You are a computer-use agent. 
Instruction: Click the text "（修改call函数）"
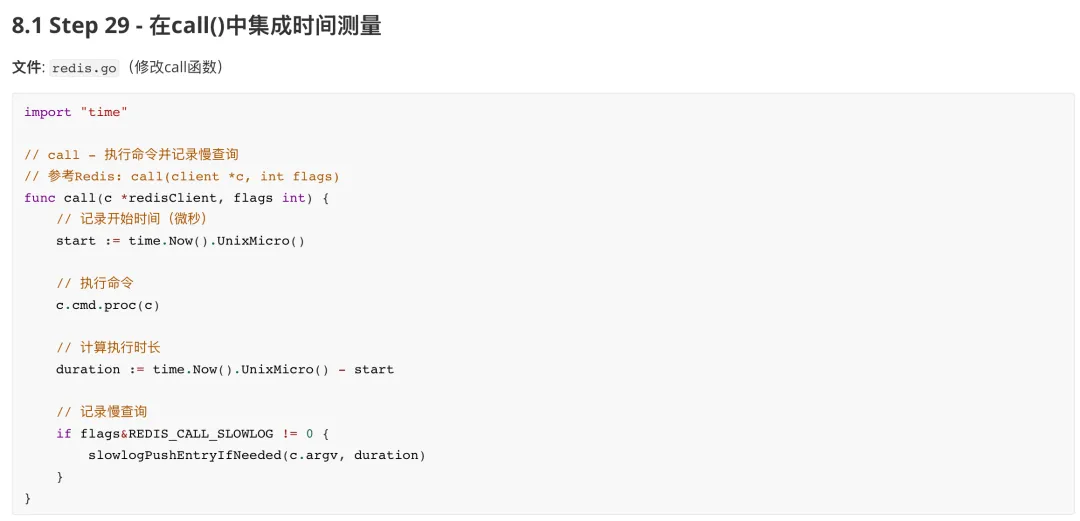(174, 69)
